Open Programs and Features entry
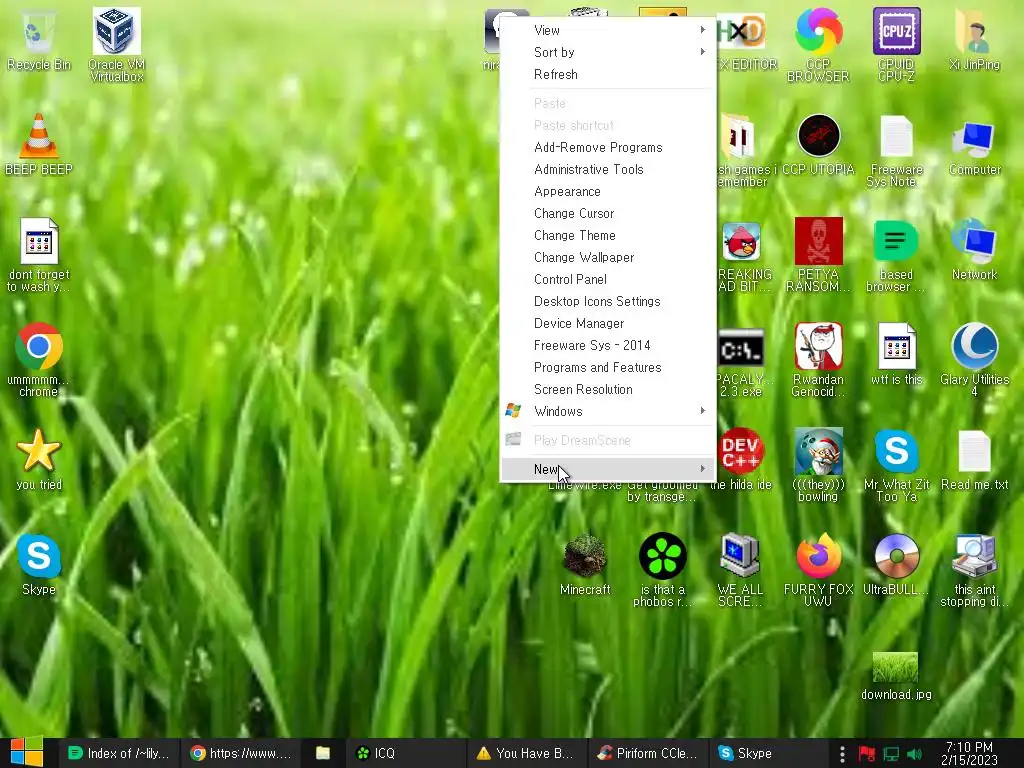The image size is (1024, 768). coord(609,367)
